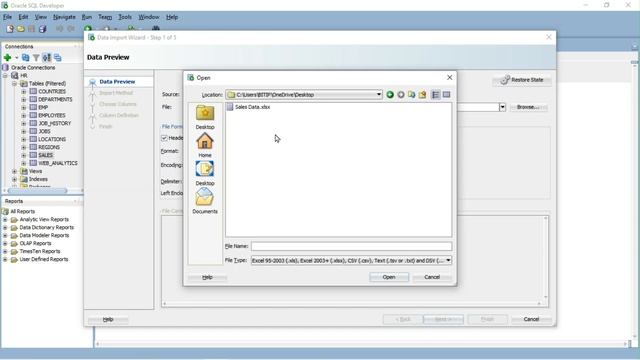The image size is (640, 360).
Task: Click Open button in Open dialog
Action: 389,277
